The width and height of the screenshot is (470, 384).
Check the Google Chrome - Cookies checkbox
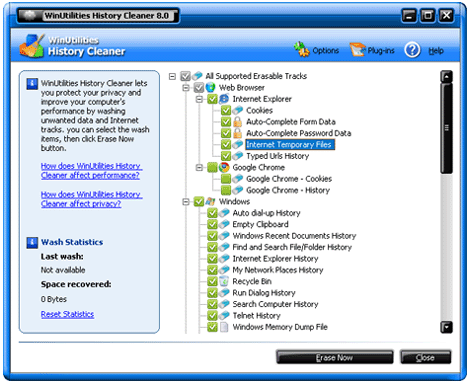[x=226, y=179]
